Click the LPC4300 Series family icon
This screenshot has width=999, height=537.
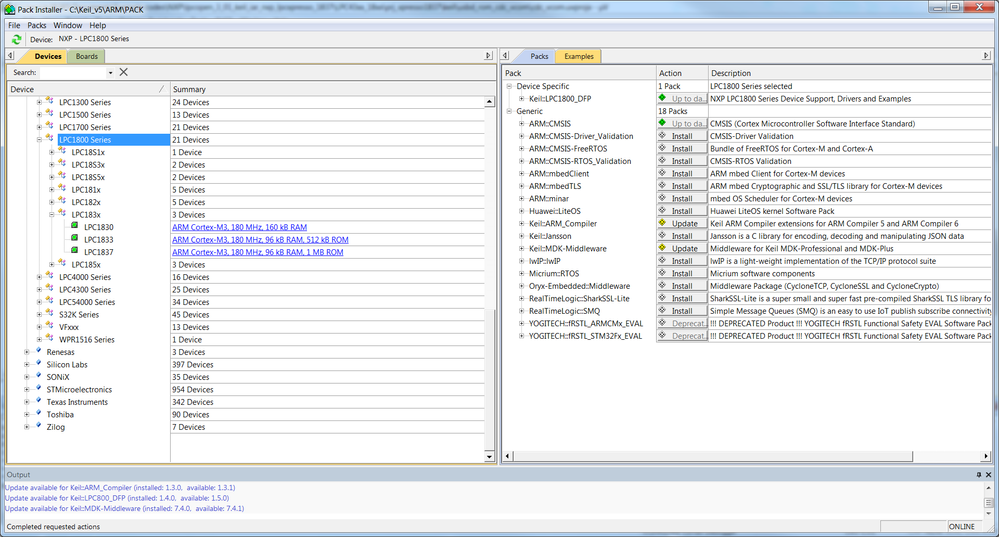[x=50, y=289]
